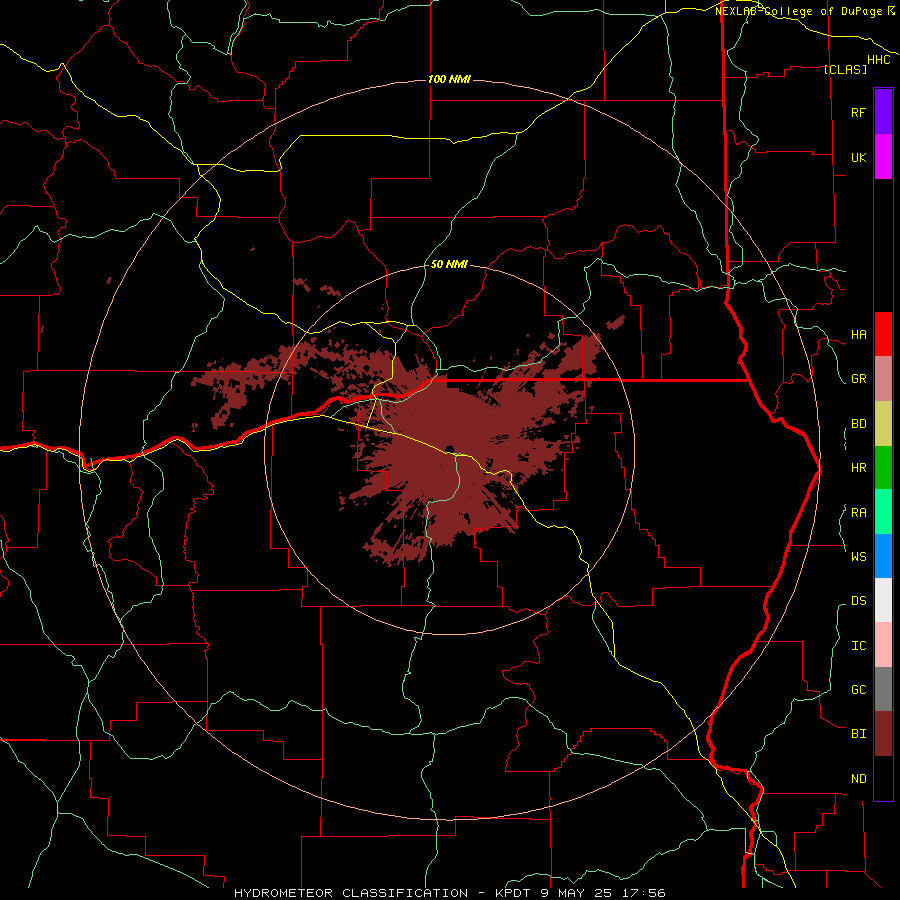Pick the HR green legend swatch
Screen dimensions: 900x900
883,468
